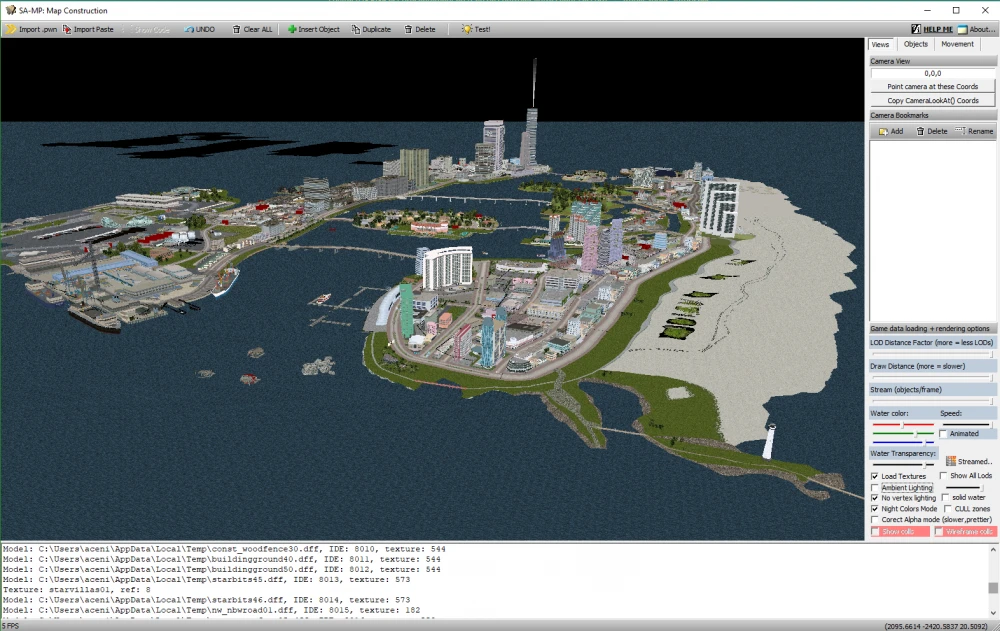Click log line for const_woodfence30.dff
Viewport: 1000px width, 631px height.
pyautogui.click(x=224, y=549)
